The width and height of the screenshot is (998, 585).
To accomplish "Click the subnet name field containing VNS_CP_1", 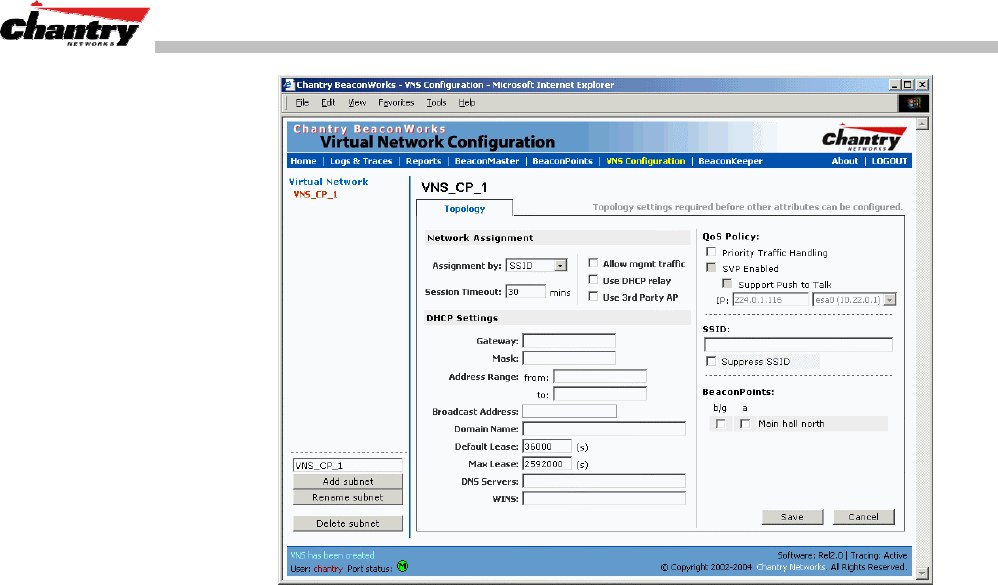I will tap(348, 465).
